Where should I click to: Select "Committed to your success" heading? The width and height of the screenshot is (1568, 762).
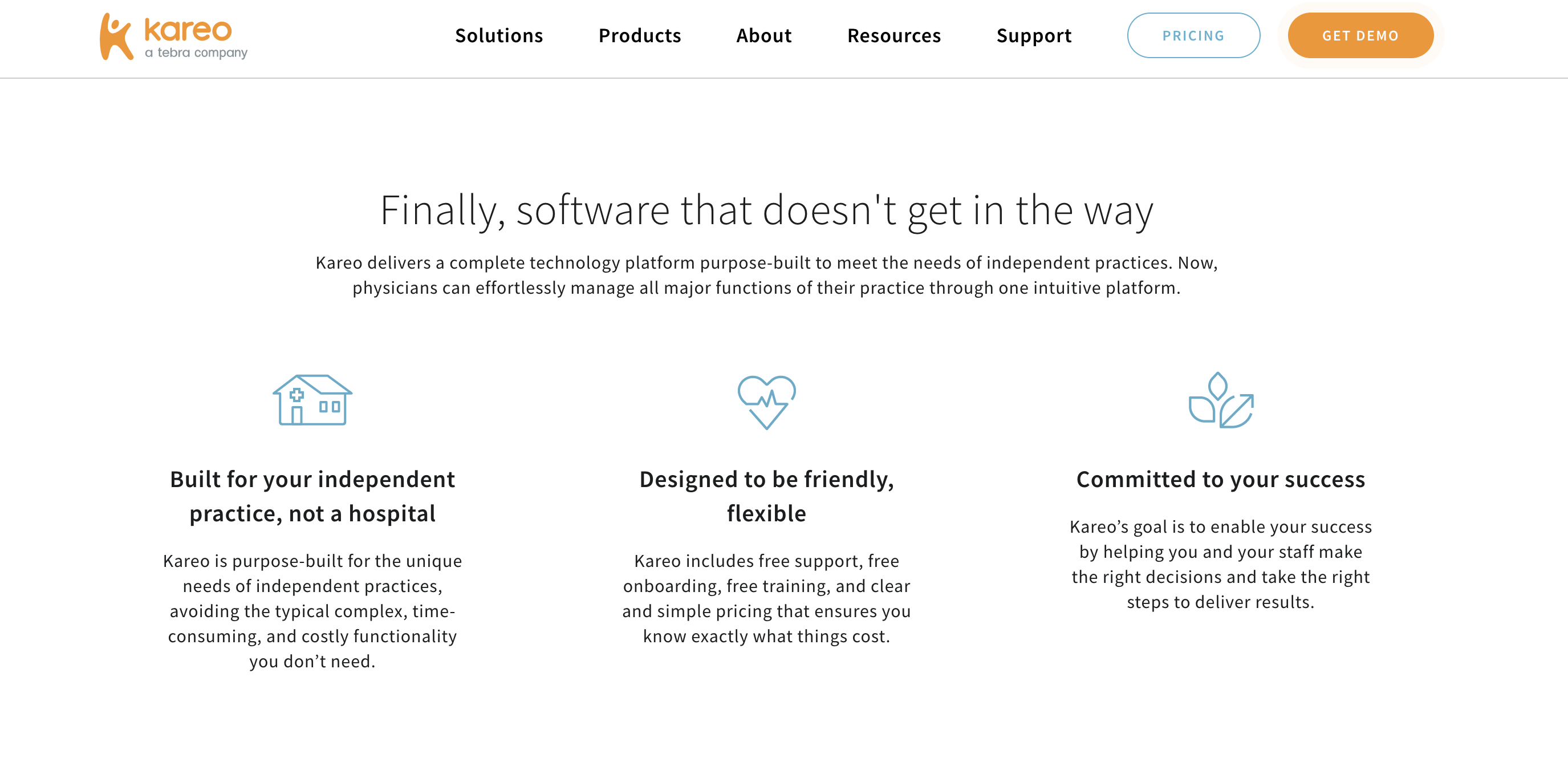(x=1220, y=479)
